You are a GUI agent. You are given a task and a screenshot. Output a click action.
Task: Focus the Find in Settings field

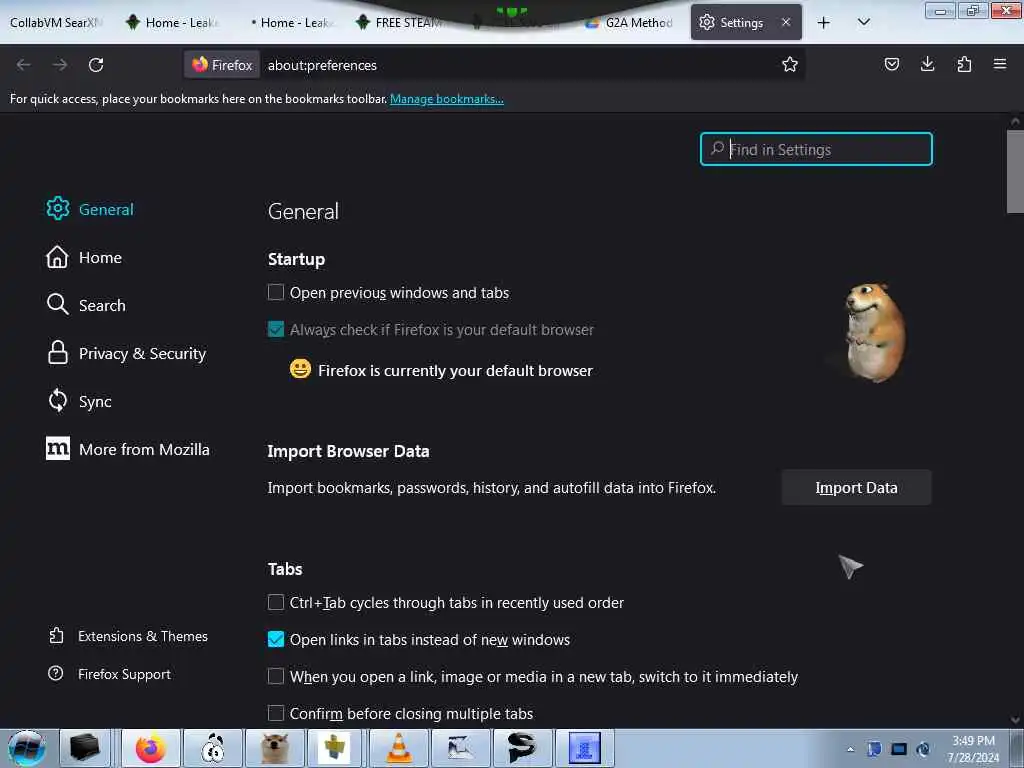(816, 150)
